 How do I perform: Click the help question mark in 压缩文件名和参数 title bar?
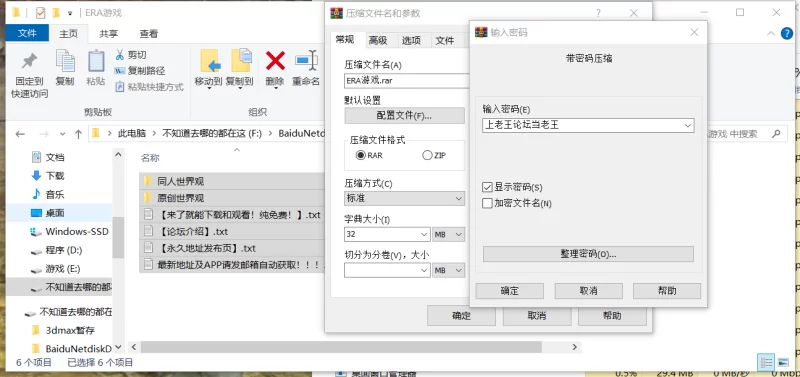tap(598, 13)
